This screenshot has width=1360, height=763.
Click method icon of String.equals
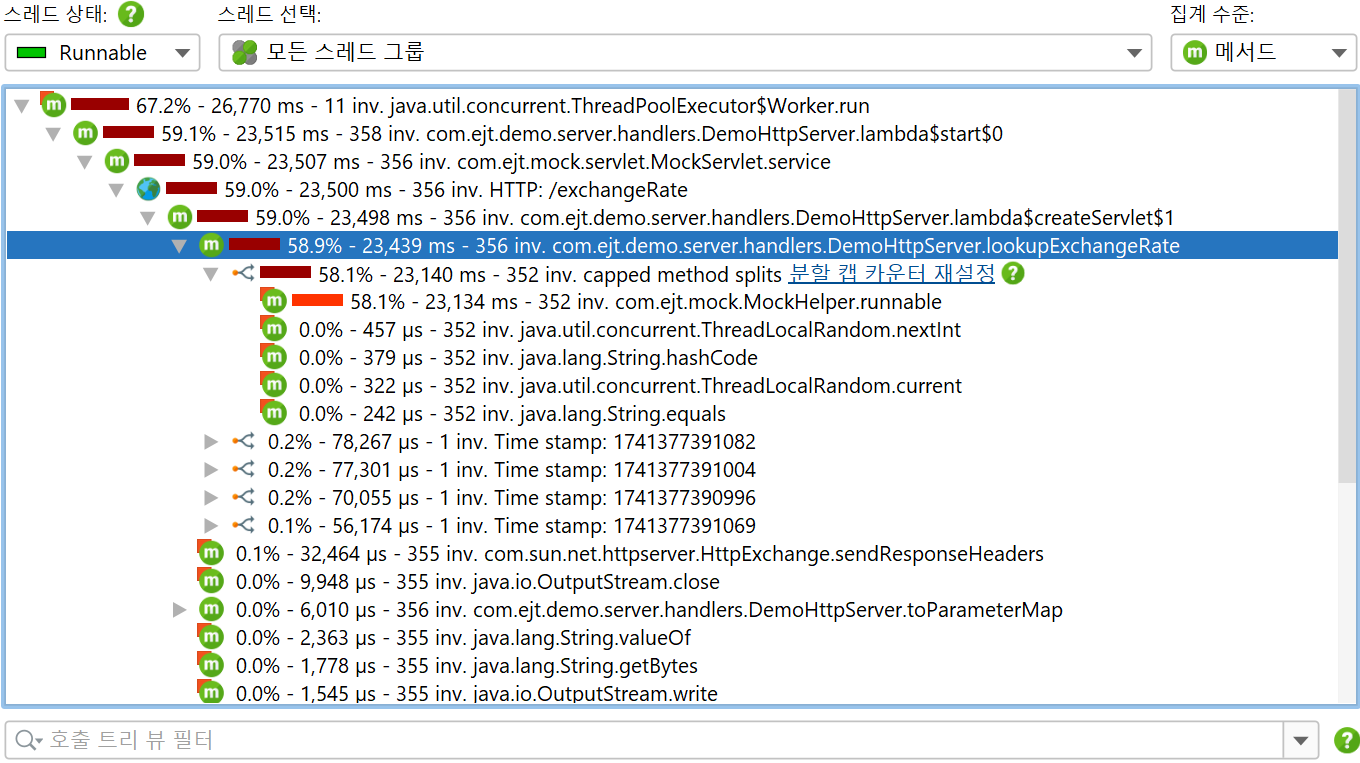[x=273, y=412]
